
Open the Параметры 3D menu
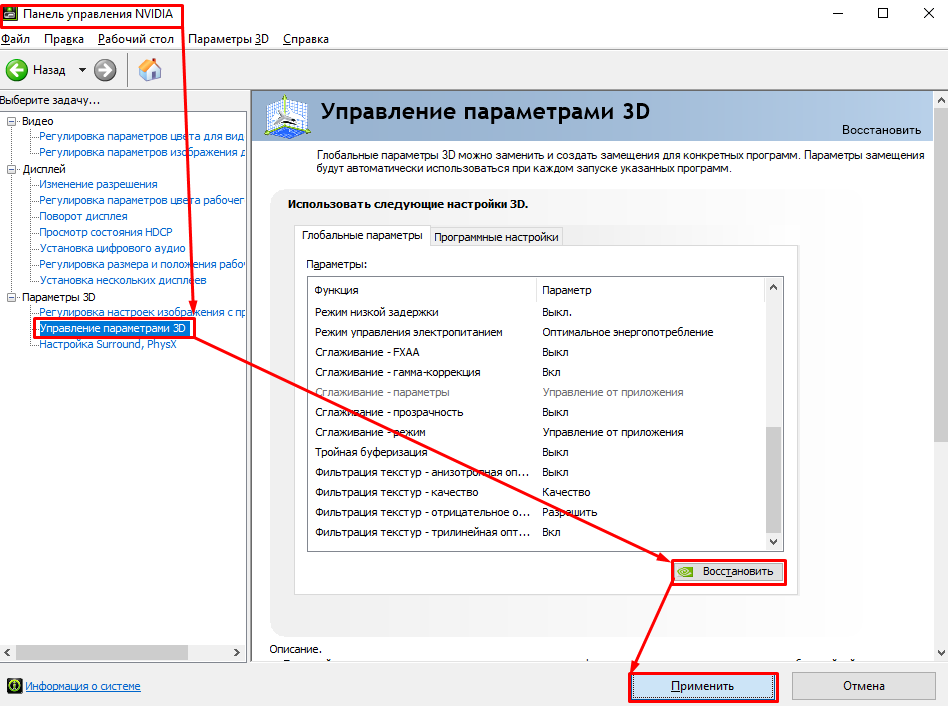228,39
